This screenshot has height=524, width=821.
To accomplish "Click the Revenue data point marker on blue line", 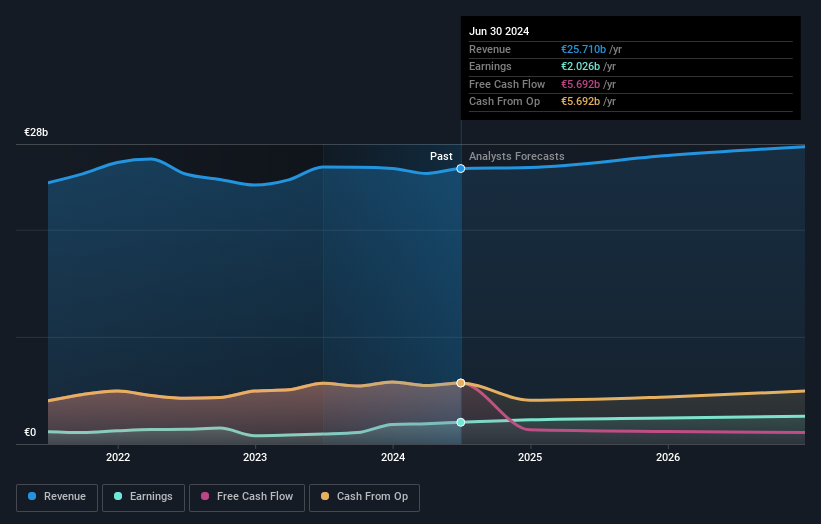I will [461, 169].
